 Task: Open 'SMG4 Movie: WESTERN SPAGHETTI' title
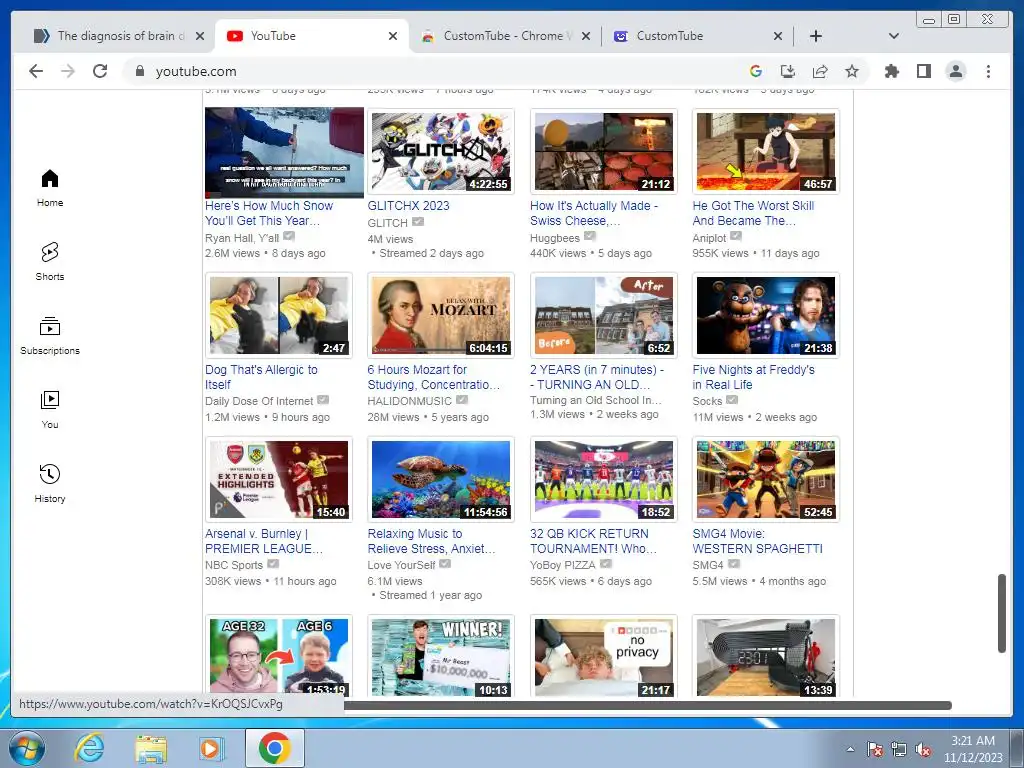pyautogui.click(x=758, y=541)
